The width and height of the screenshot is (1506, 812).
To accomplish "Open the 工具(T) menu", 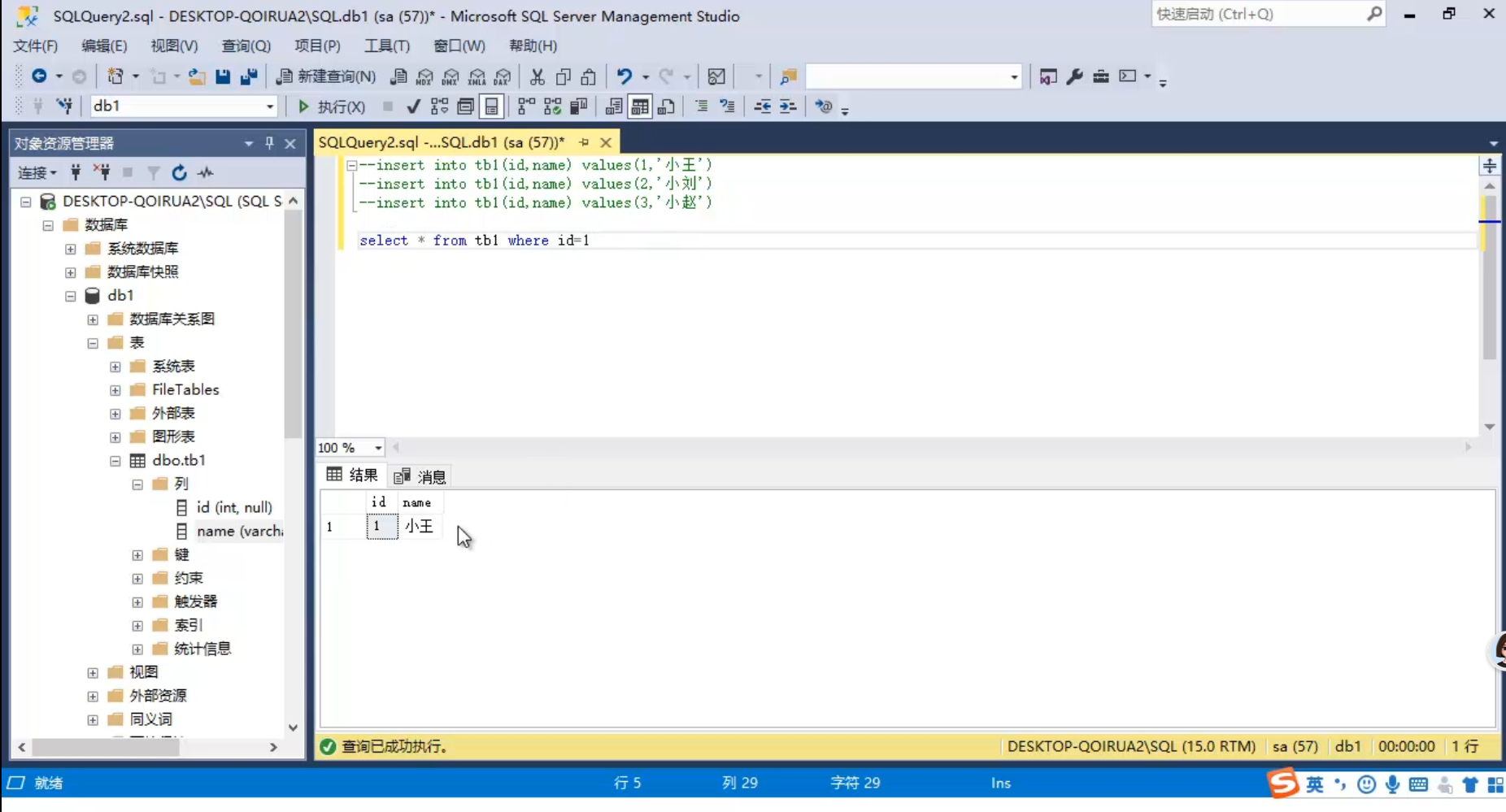I will pyautogui.click(x=387, y=46).
